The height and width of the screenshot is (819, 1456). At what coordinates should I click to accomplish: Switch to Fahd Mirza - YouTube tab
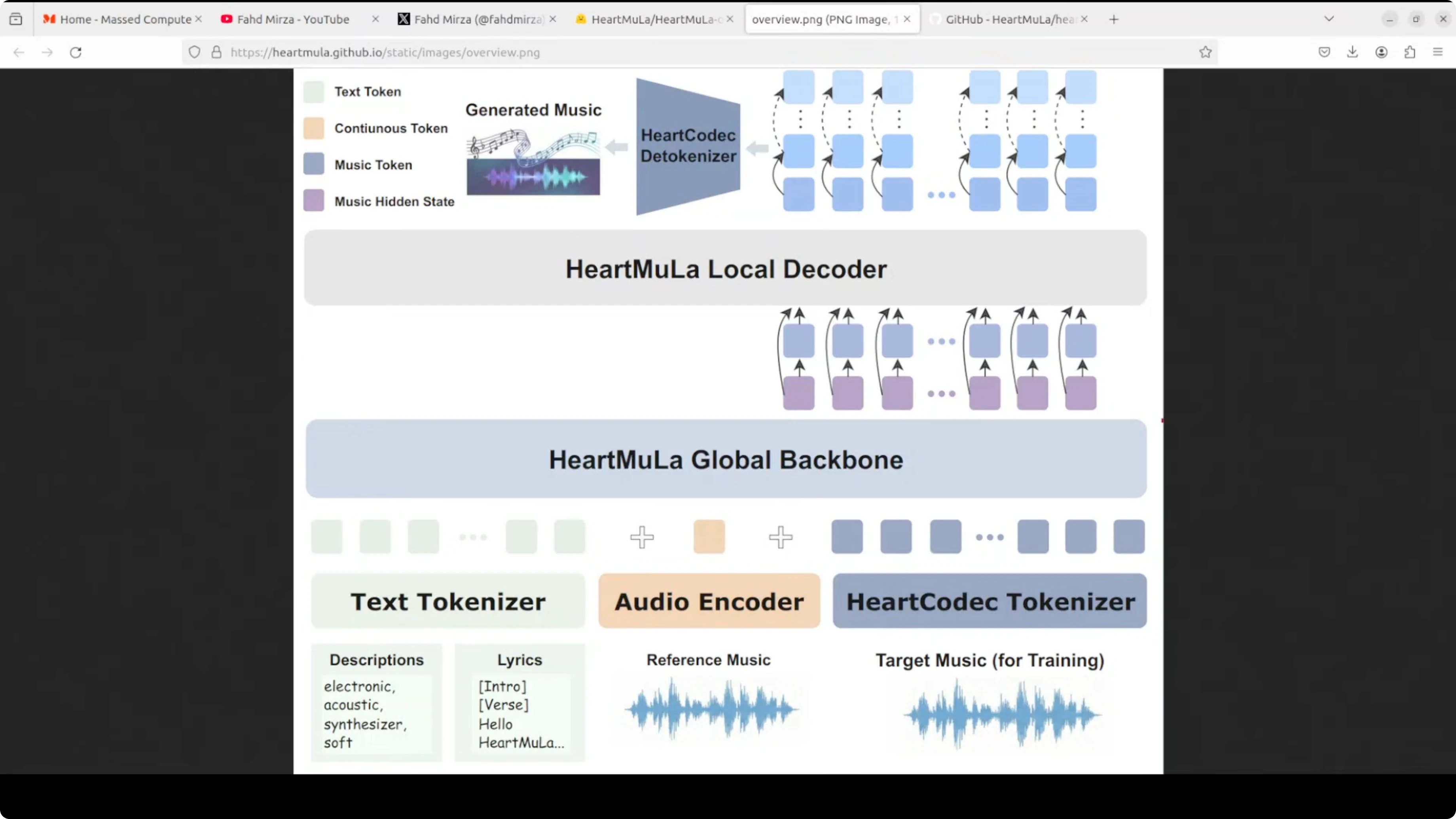point(293,19)
